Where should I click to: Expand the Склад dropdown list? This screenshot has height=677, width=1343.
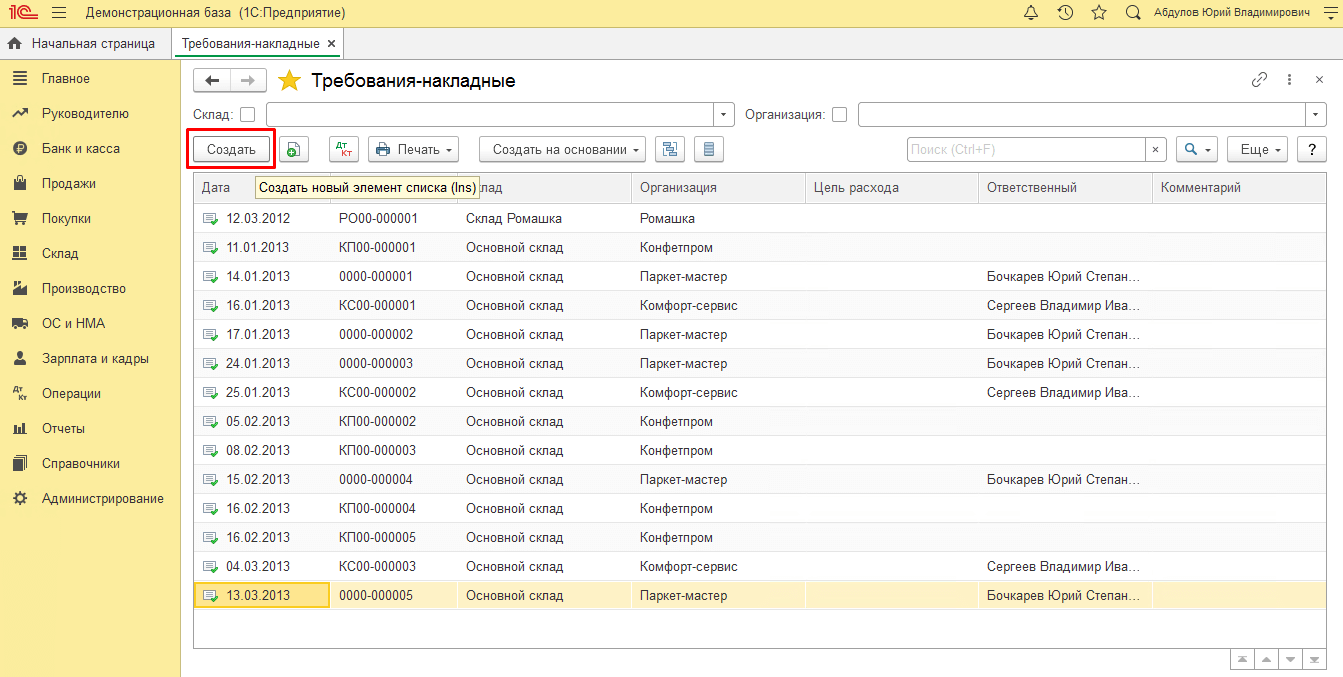(x=724, y=115)
